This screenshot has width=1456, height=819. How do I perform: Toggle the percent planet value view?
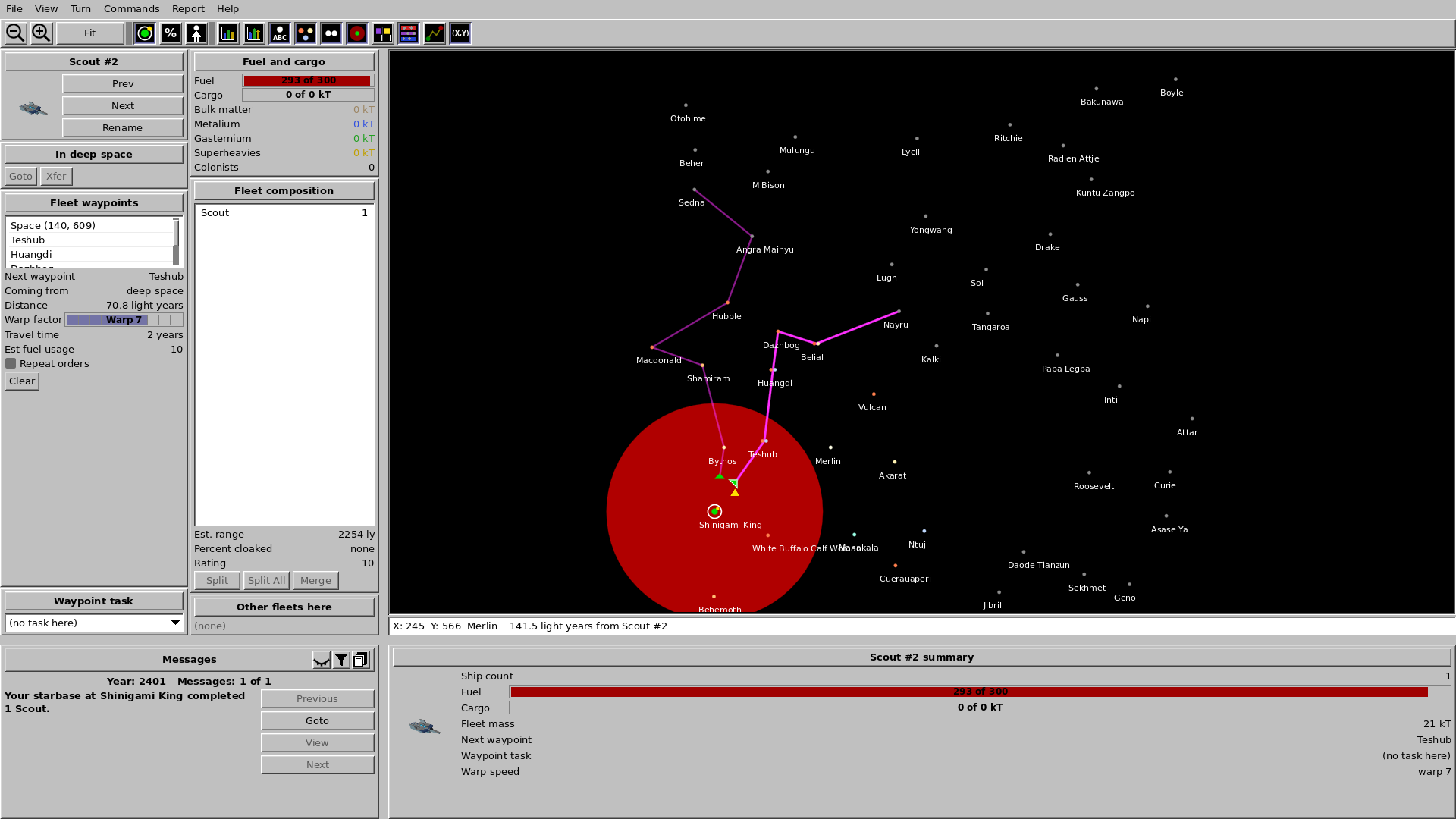tap(171, 33)
